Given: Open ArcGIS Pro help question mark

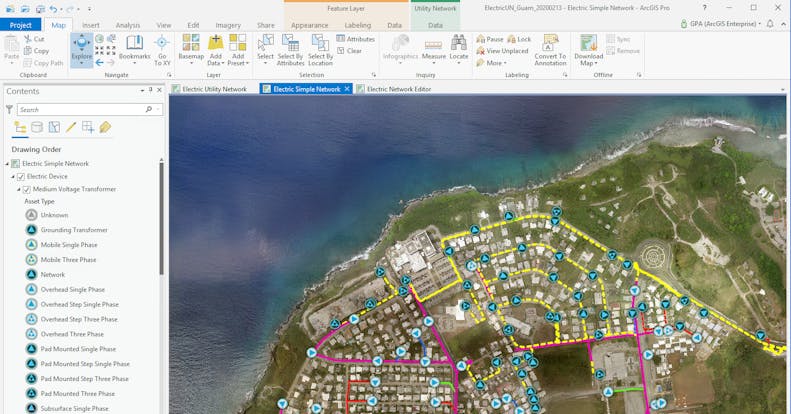Looking at the screenshot, I should pos(704,8).
